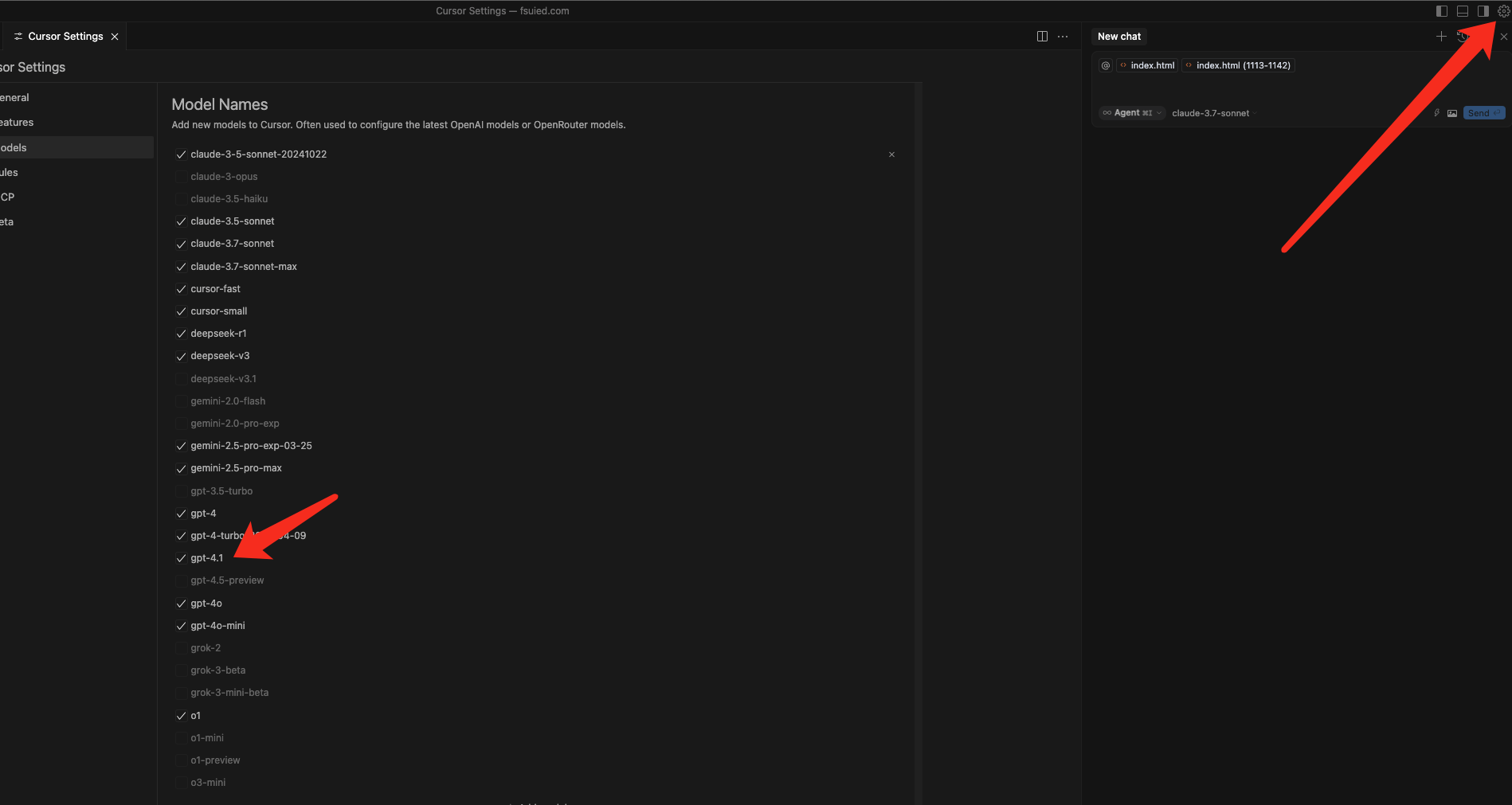Click the Model Names heading
The image size is (1512, 805).
(x=220, y=104)
